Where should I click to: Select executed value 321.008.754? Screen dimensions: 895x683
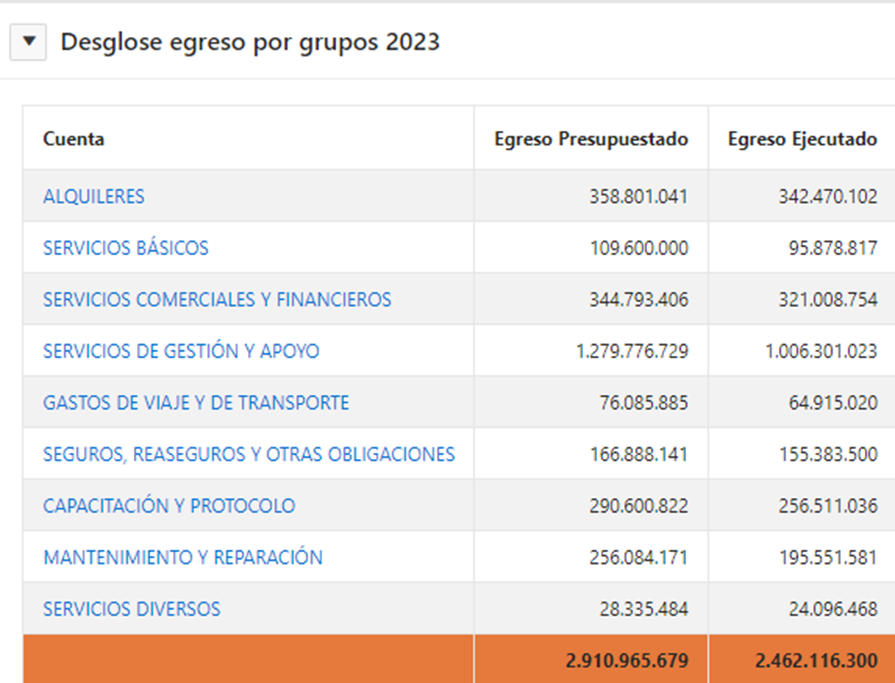828,300
